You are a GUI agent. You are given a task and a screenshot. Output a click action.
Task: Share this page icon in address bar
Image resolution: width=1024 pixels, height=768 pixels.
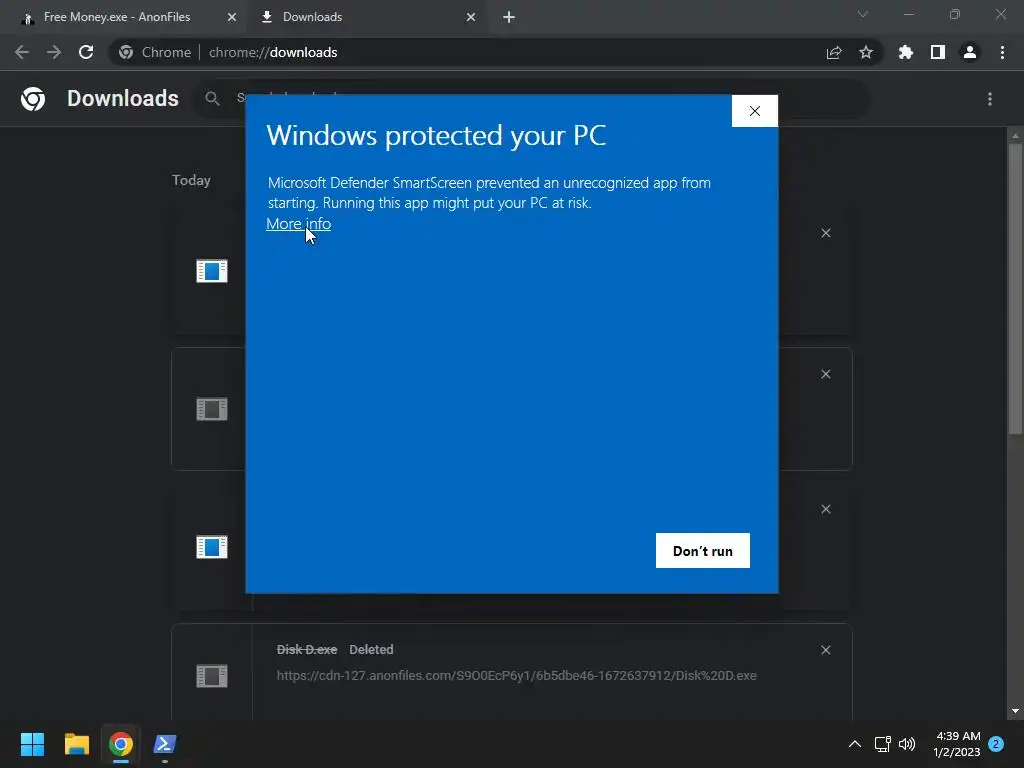[834, 52]
